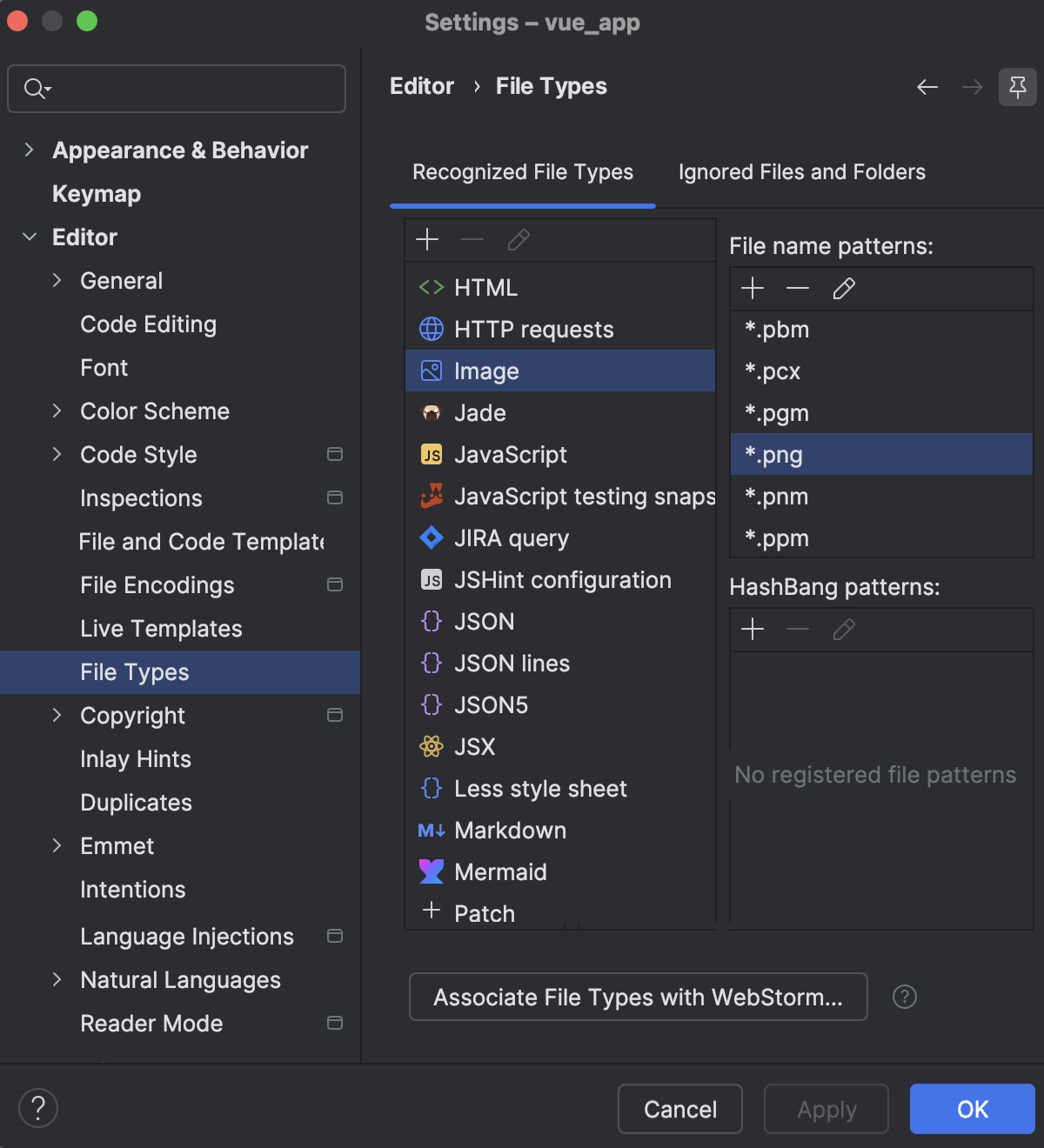Click the Mermaid file type icon
Image resolution: width=1044 pixels, height=1148 pixels.
coord(432,871)
